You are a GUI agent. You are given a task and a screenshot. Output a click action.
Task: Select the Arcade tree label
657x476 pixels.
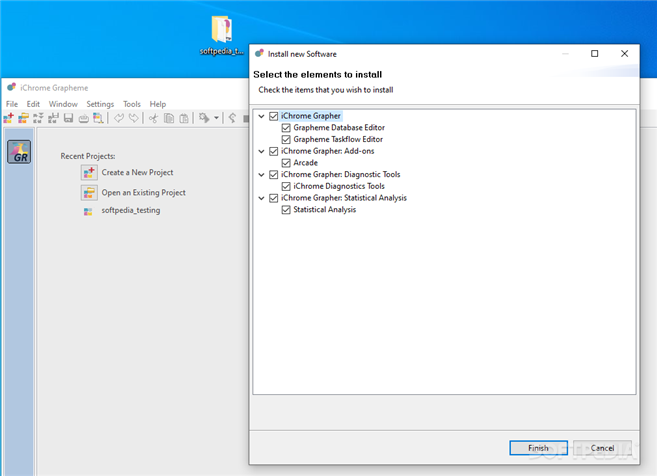[305, 163]
